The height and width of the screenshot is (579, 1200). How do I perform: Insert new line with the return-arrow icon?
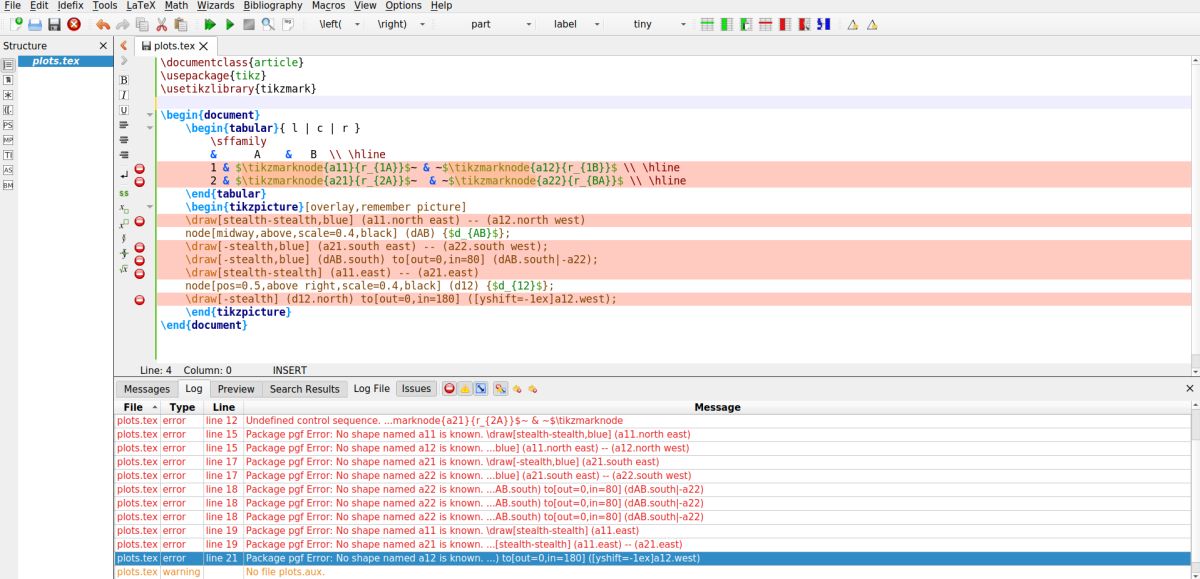tap(124, 176)
